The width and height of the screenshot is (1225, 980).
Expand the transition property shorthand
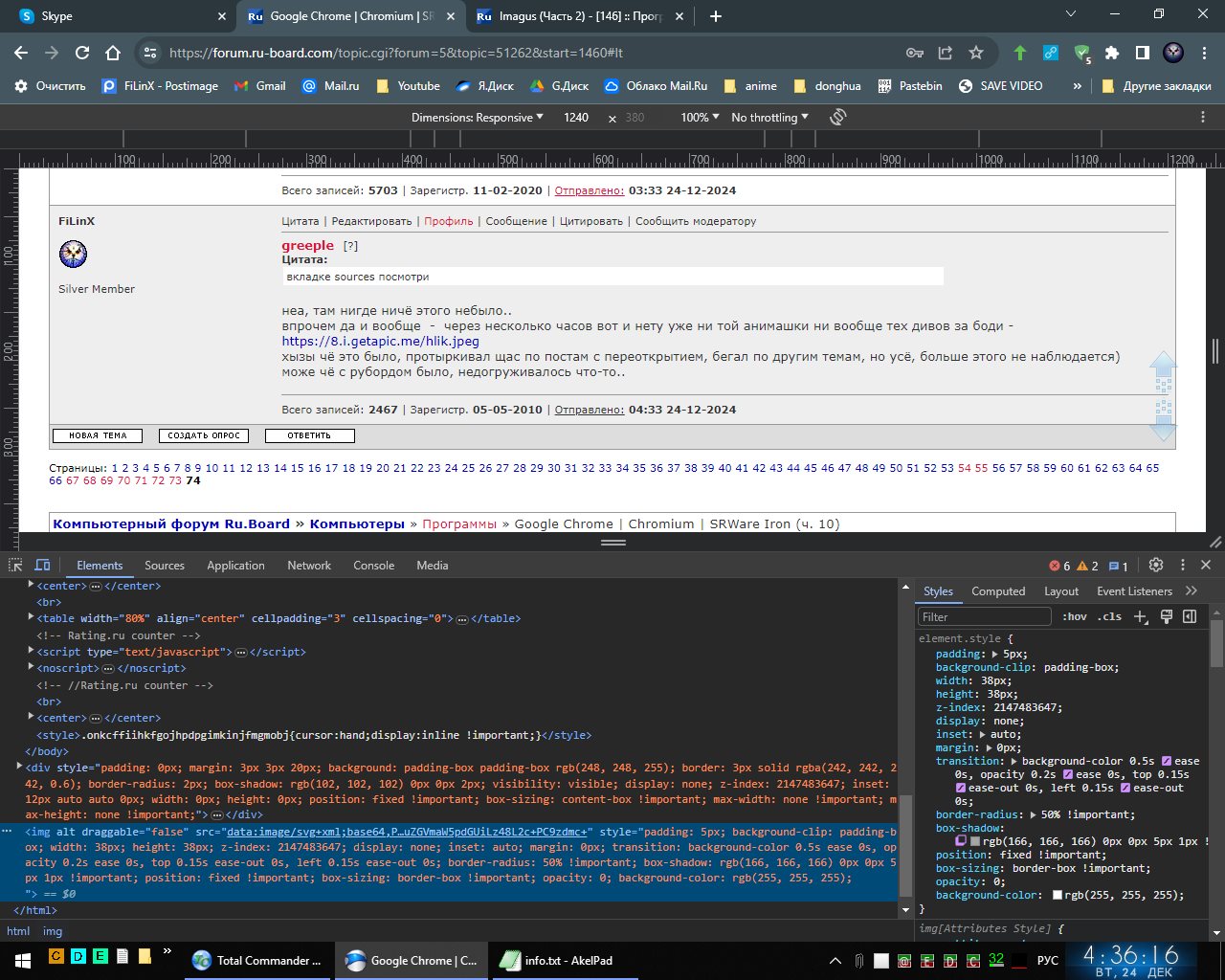tap(1014, 761)
